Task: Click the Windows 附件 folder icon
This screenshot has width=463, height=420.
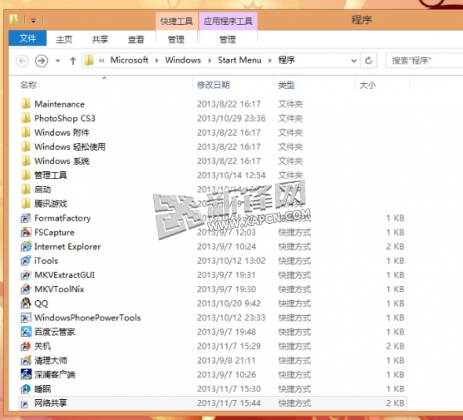Action: [x=26, y=133]
